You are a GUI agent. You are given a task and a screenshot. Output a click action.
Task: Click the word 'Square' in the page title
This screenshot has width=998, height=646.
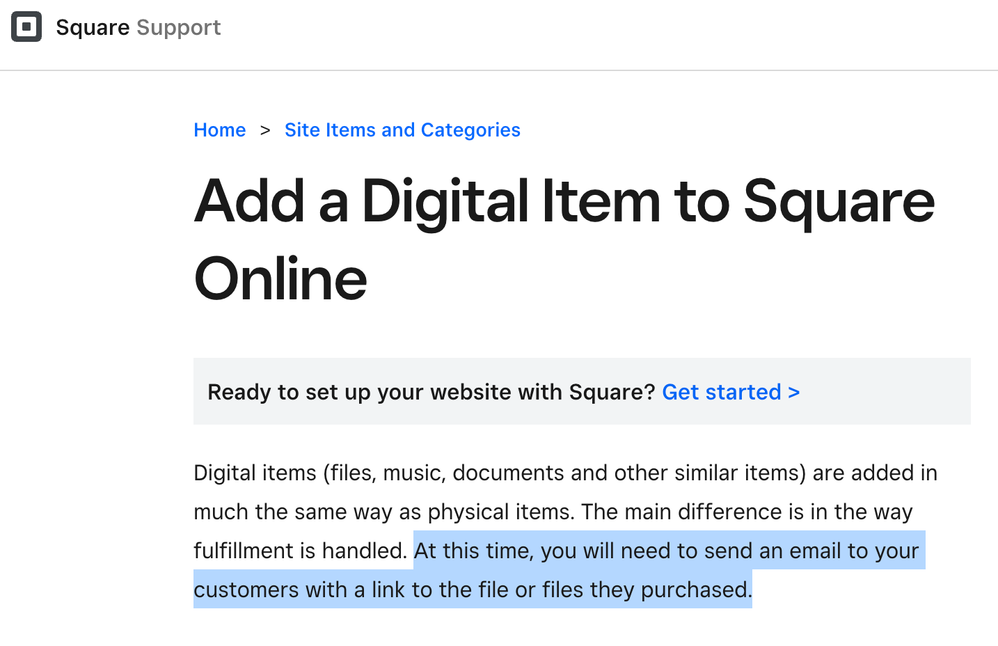pos(839,202)
